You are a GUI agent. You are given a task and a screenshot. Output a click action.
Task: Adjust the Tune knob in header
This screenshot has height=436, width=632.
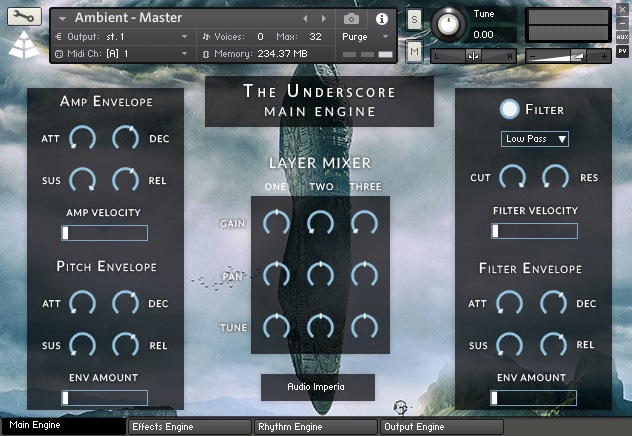click(x=448, y=24)
